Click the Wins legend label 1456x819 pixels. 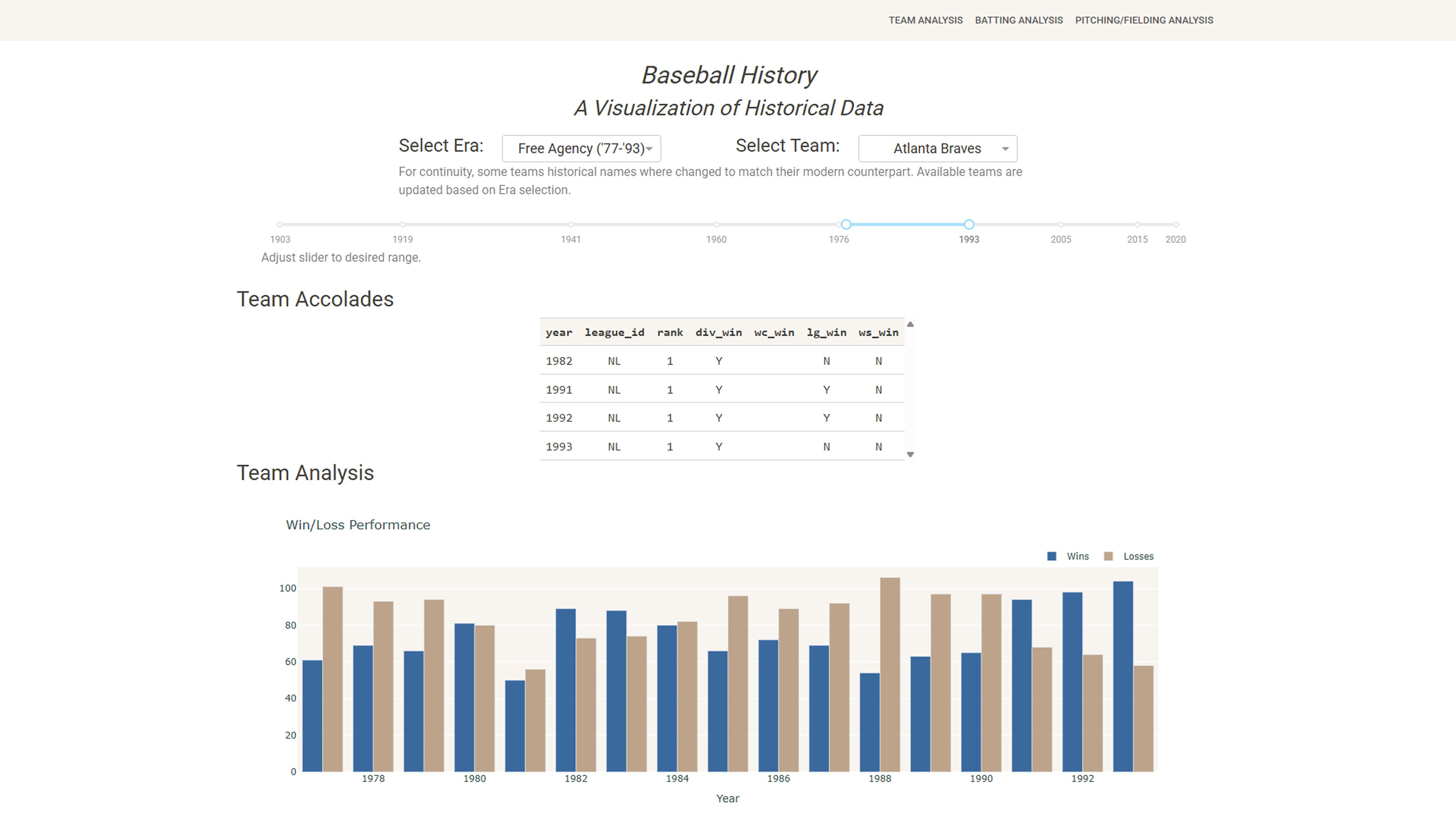pos(1078,556)
